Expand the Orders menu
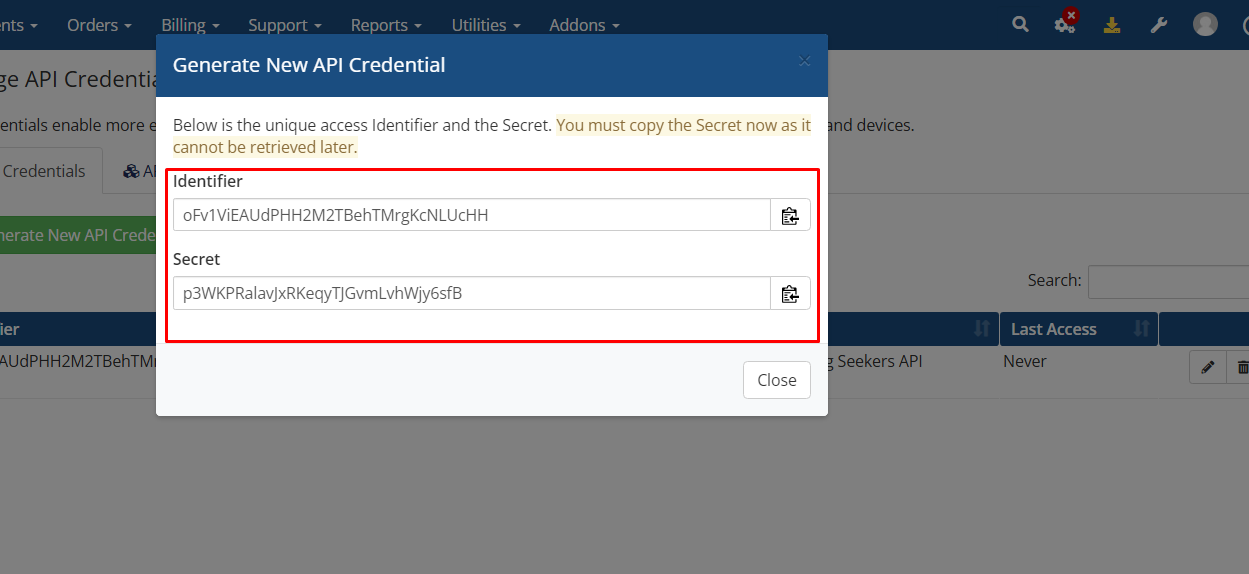 99,25
